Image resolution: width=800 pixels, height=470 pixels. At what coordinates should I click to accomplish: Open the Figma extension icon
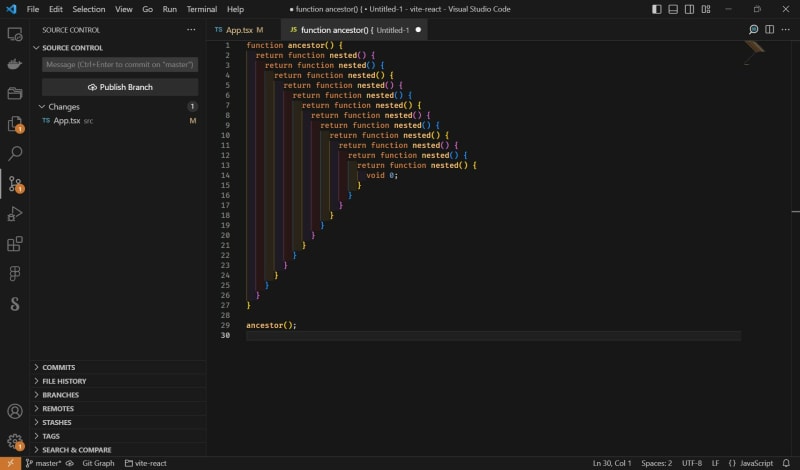pyautogui.click(x=15, y=274)
